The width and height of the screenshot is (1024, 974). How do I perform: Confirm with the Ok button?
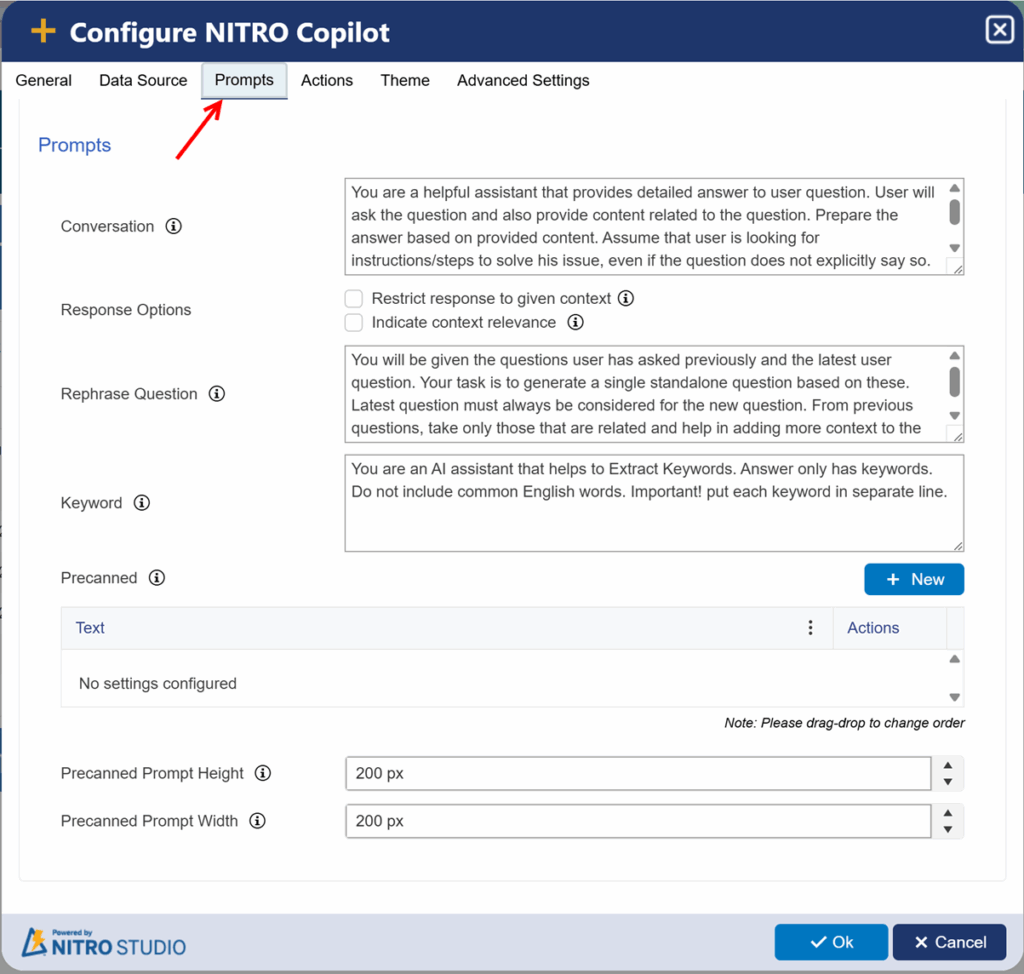831,942
